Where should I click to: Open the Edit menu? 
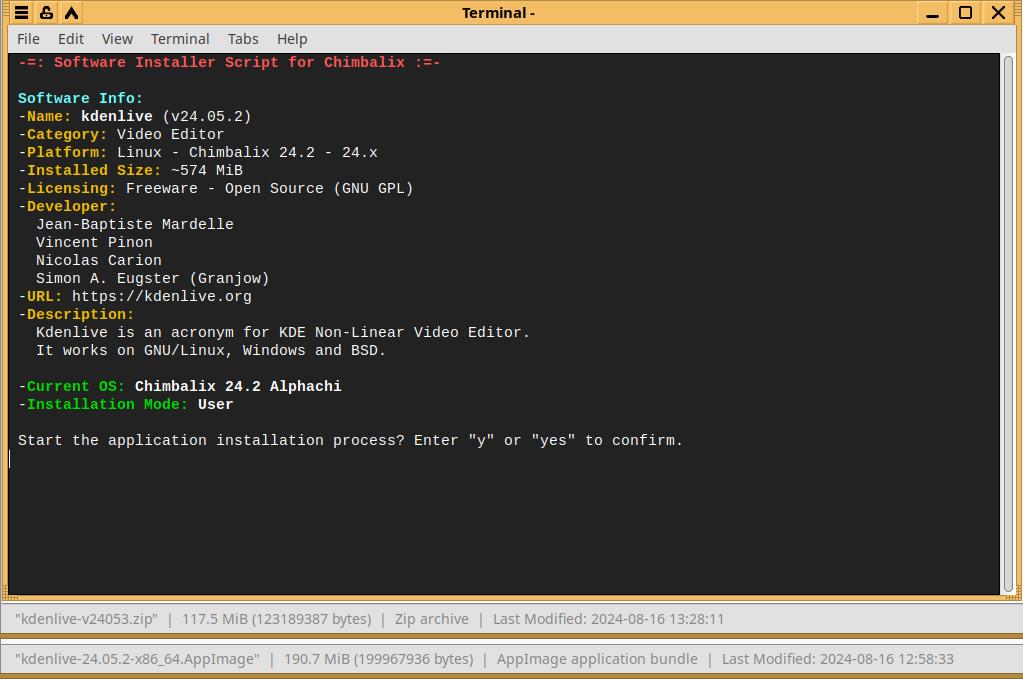(x=70, y=39)
